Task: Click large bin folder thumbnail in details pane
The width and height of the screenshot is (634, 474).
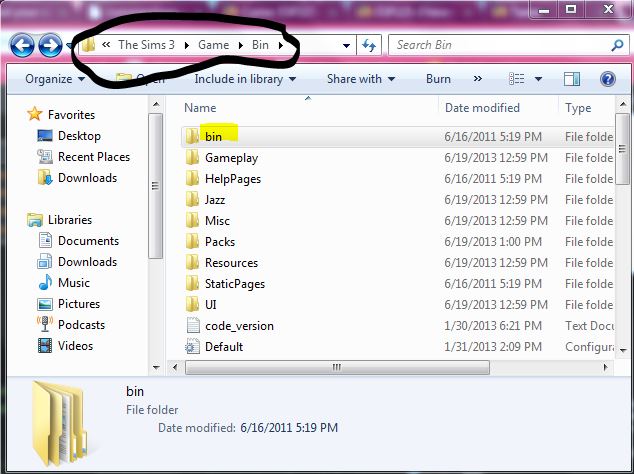Action: 59,423
